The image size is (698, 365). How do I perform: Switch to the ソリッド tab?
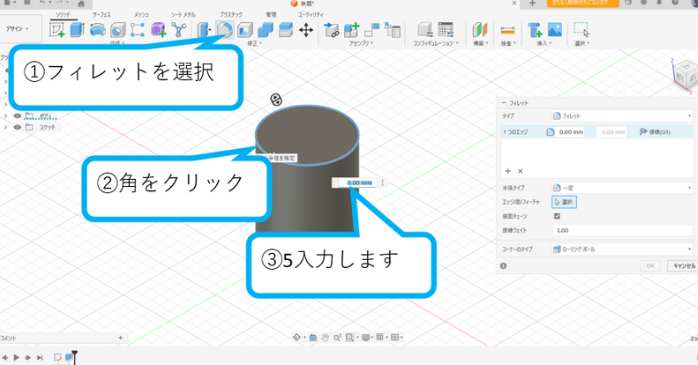coord(63,15)
